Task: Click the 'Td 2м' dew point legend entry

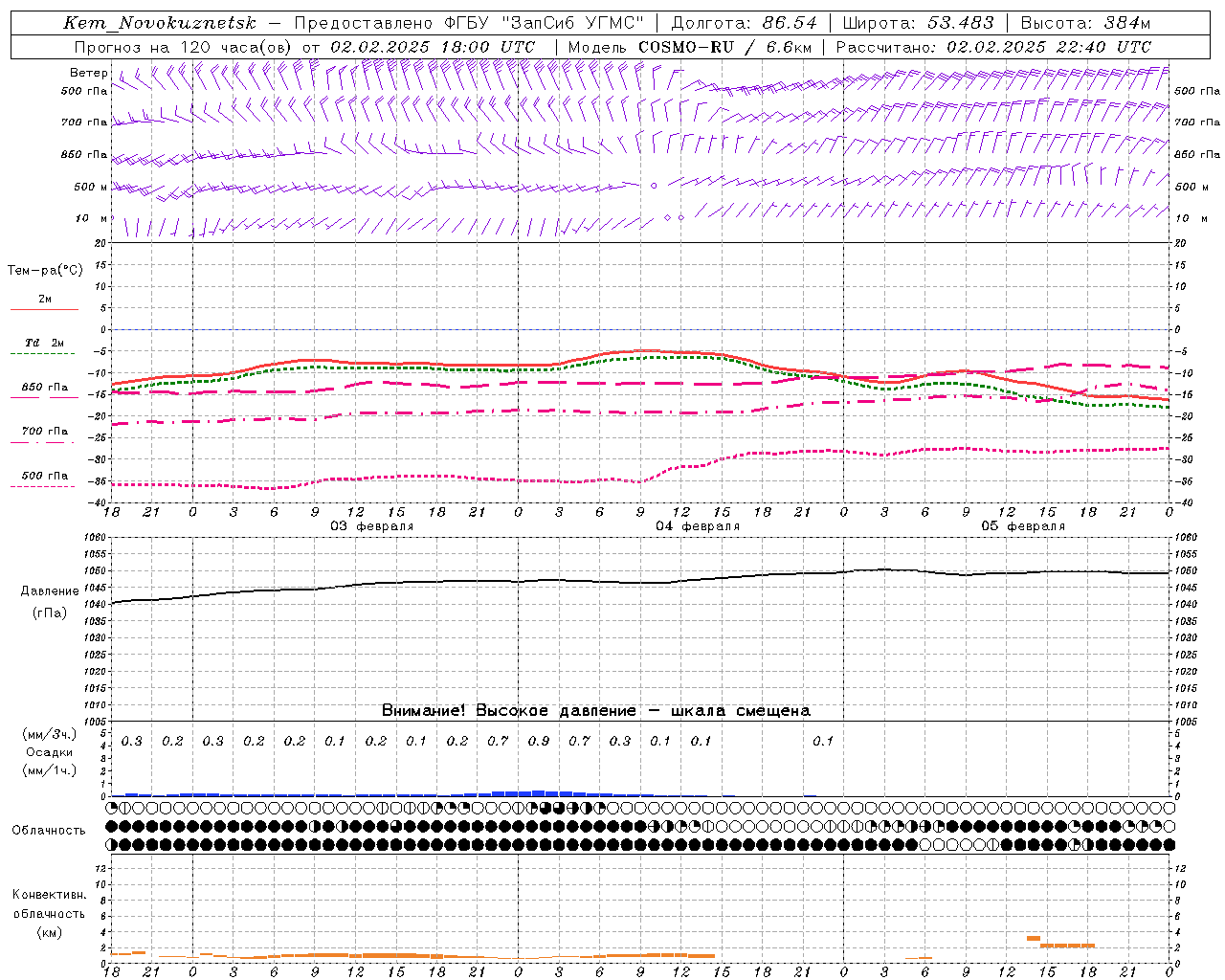Action: coord(45,343)
